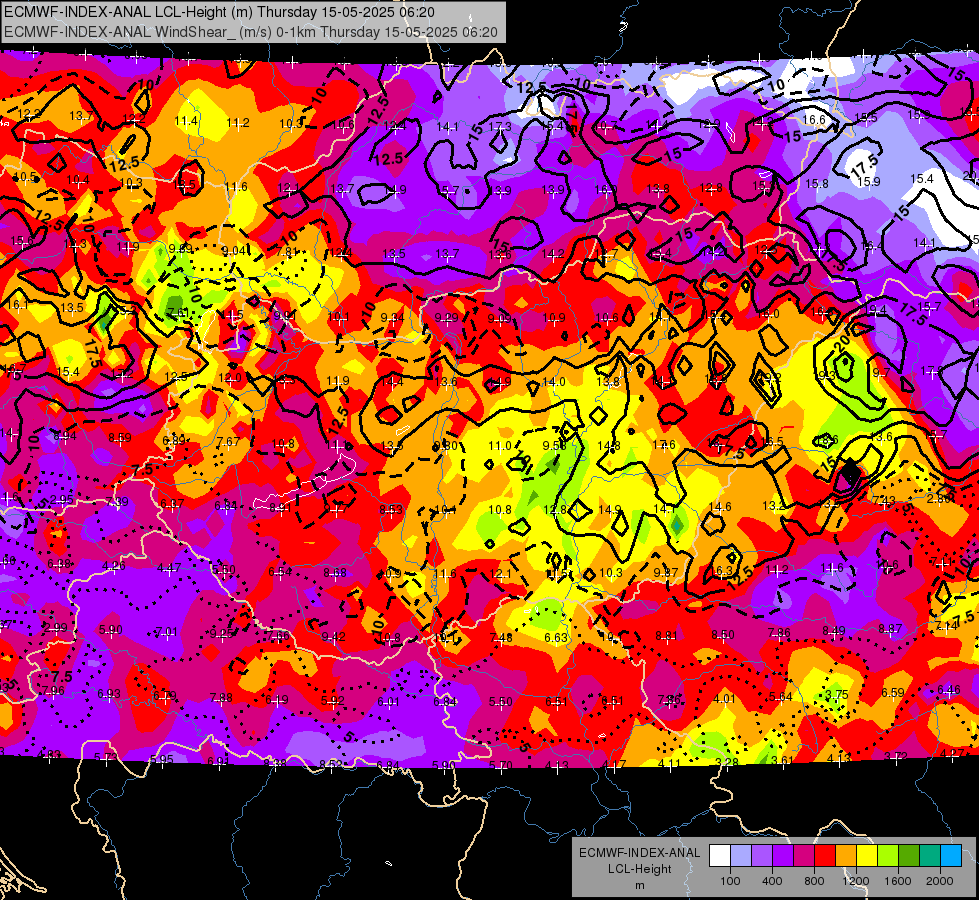The width and height of the screenshot is (979, 900).
Task: Click the legend label 1200
Action: point(855,881)
